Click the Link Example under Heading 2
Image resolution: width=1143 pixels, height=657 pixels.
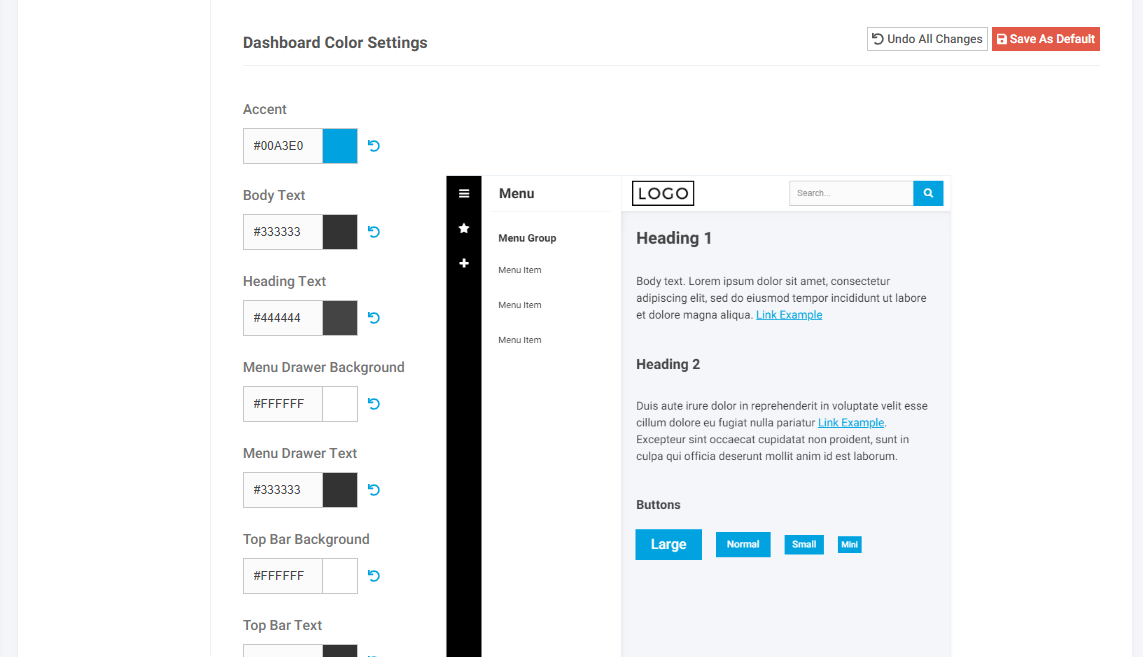click(851, 423)
